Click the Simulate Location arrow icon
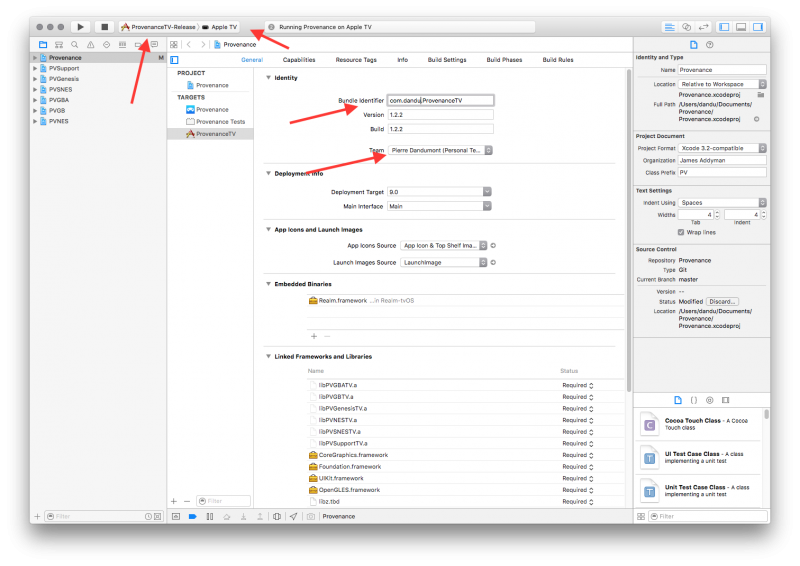 293,516
